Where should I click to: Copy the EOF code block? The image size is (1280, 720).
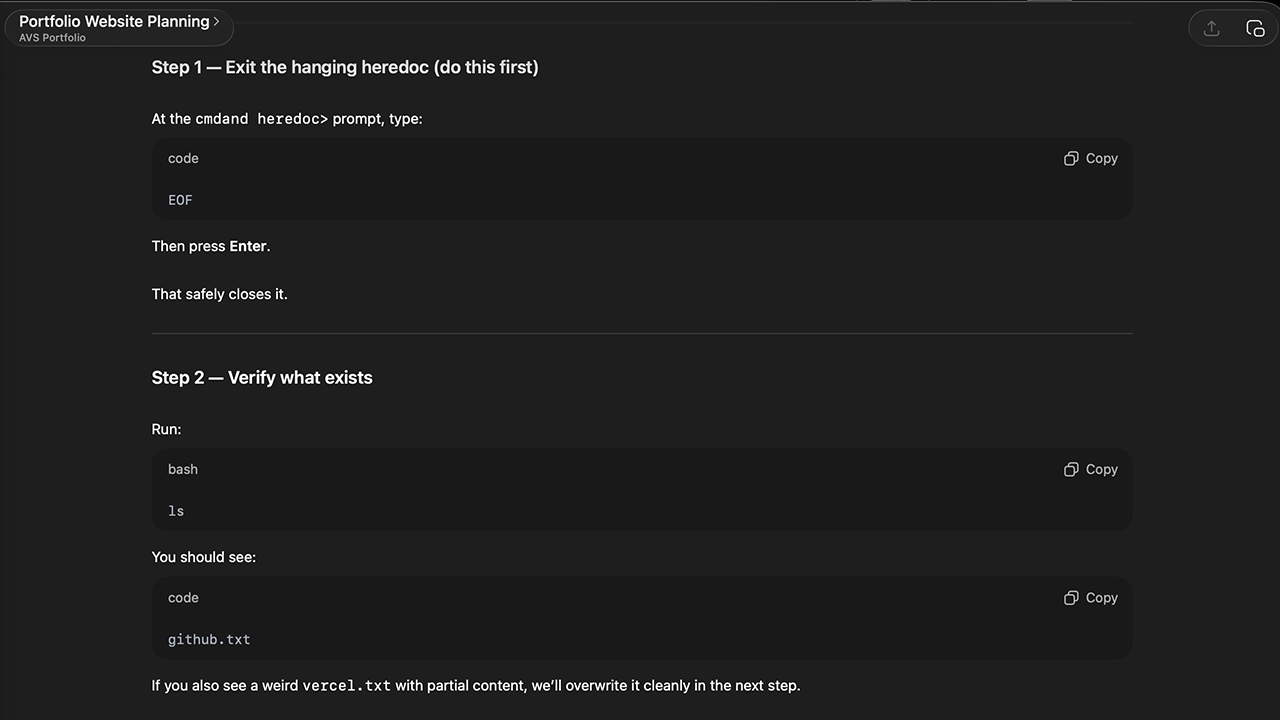pos(1091,158)
